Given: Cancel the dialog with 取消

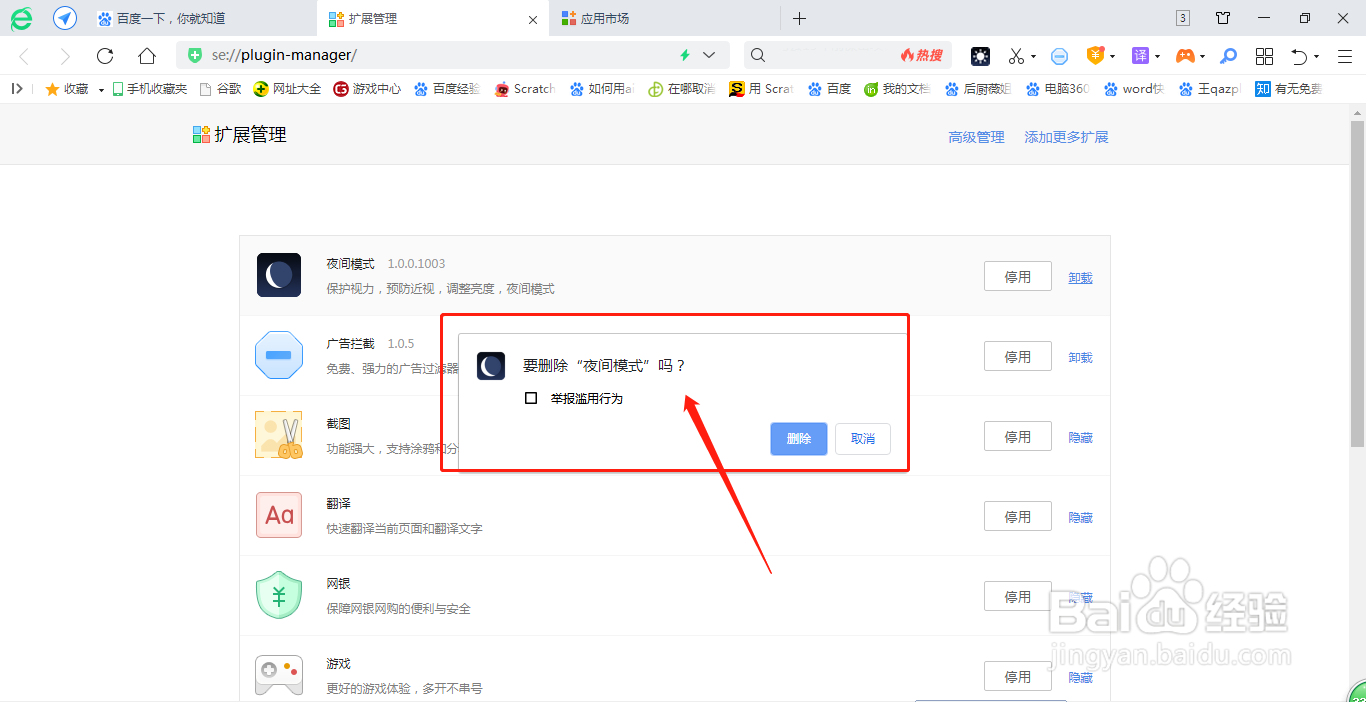Looking at the screenshot, I should tap(863, 439).
